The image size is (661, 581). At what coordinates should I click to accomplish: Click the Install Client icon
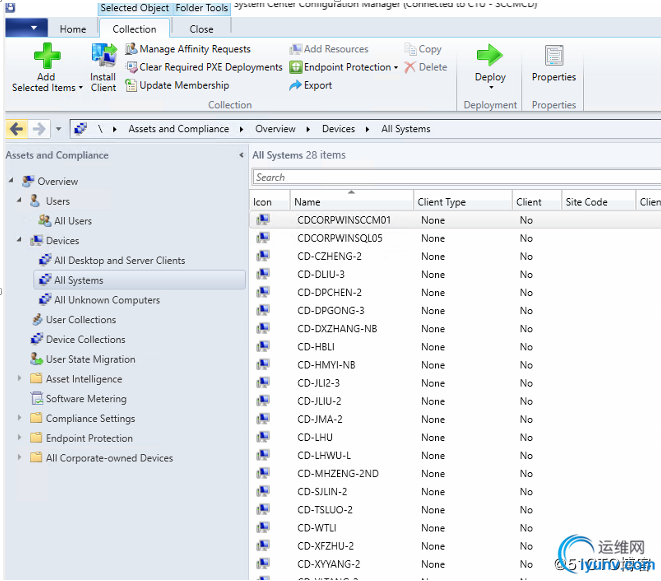103,56
